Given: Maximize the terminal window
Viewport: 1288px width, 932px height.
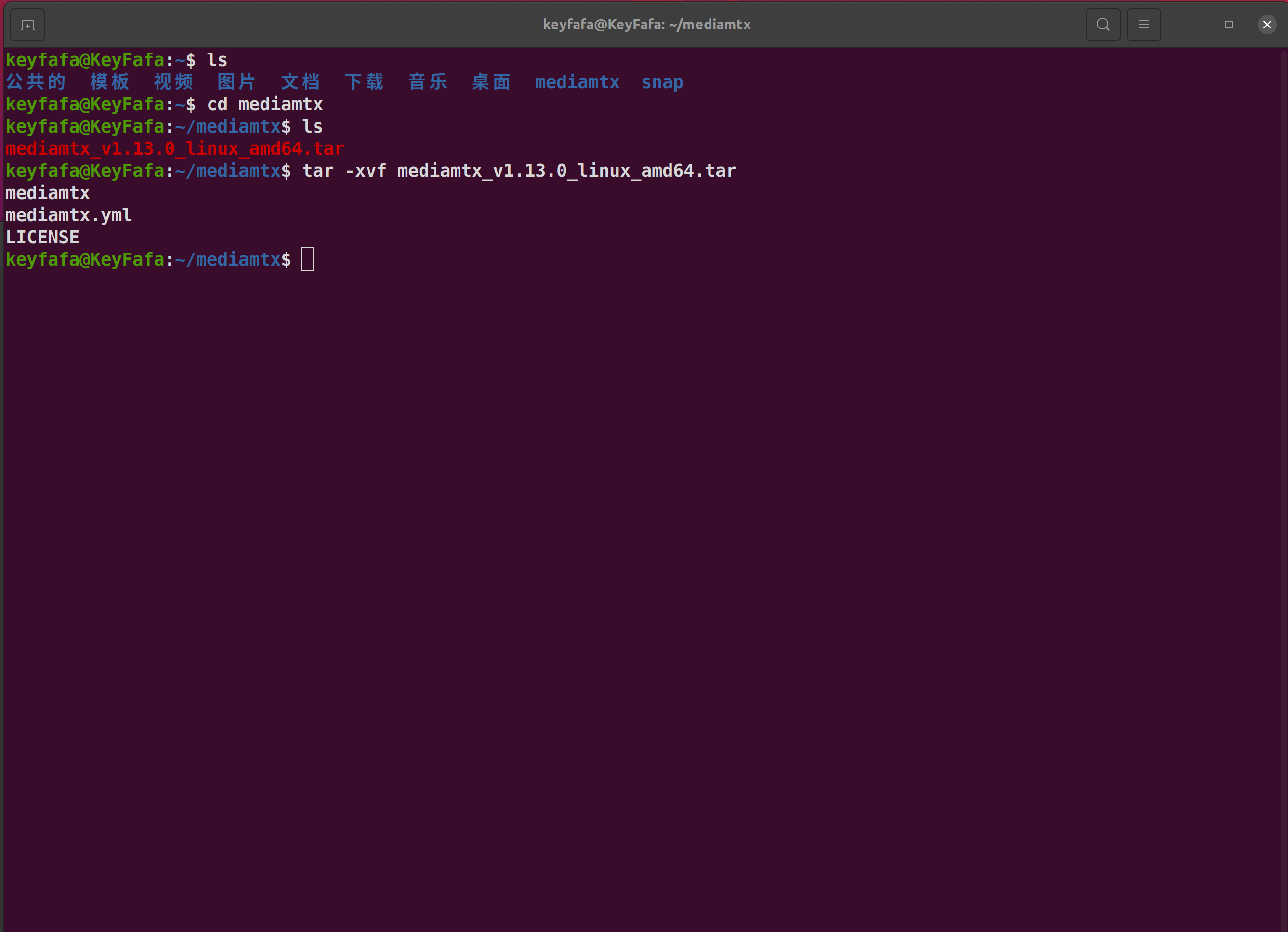Looking at the screenshot, I should 1228,25.
